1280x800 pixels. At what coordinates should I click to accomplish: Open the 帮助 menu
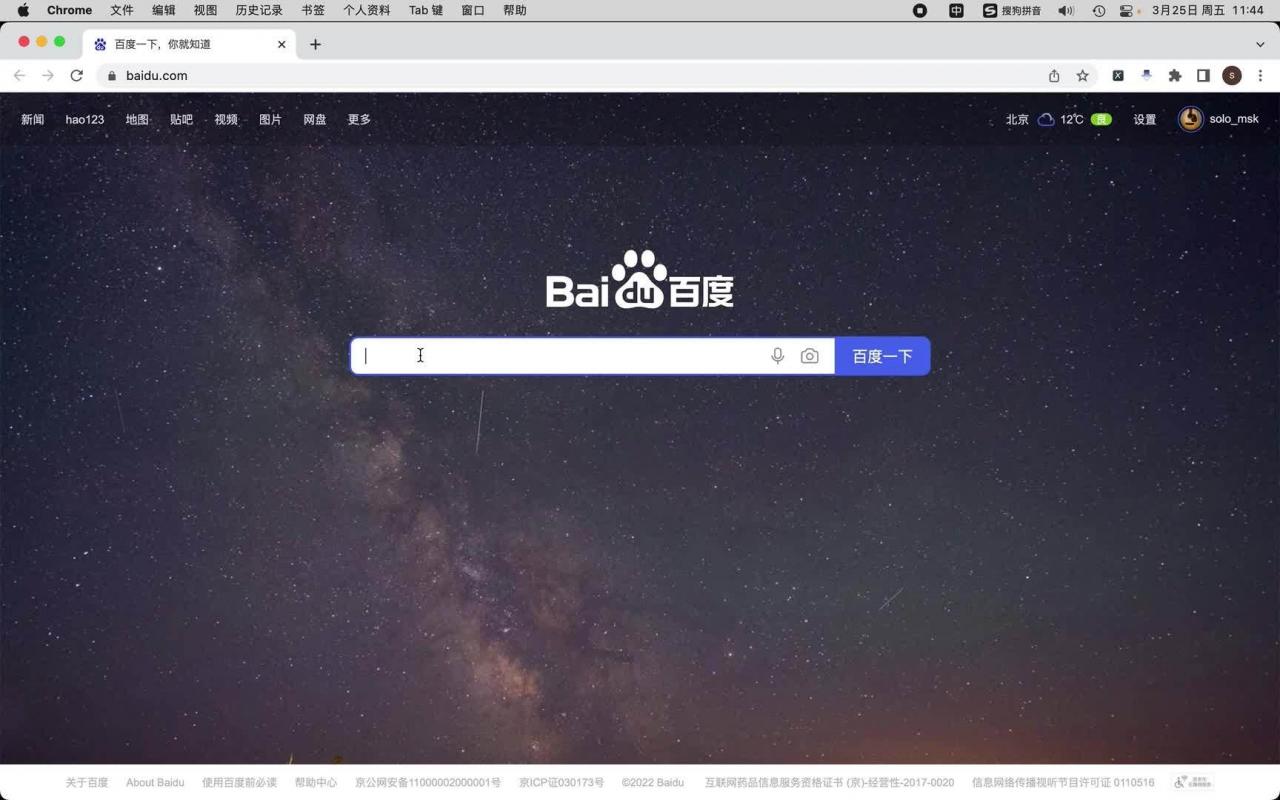click(x=515, y=10)
